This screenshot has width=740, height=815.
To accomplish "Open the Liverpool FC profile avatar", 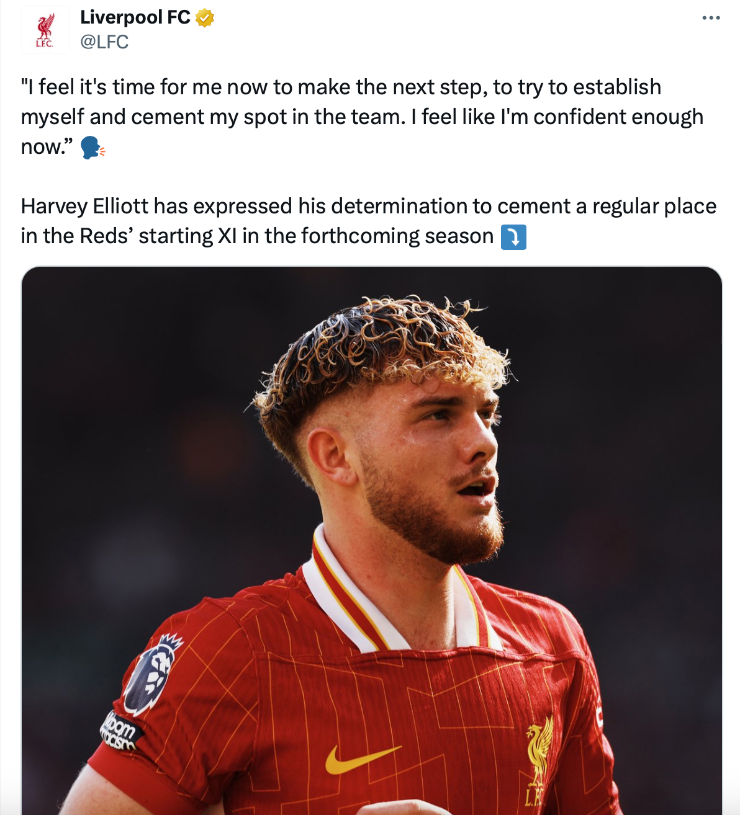I will [45, 29].
